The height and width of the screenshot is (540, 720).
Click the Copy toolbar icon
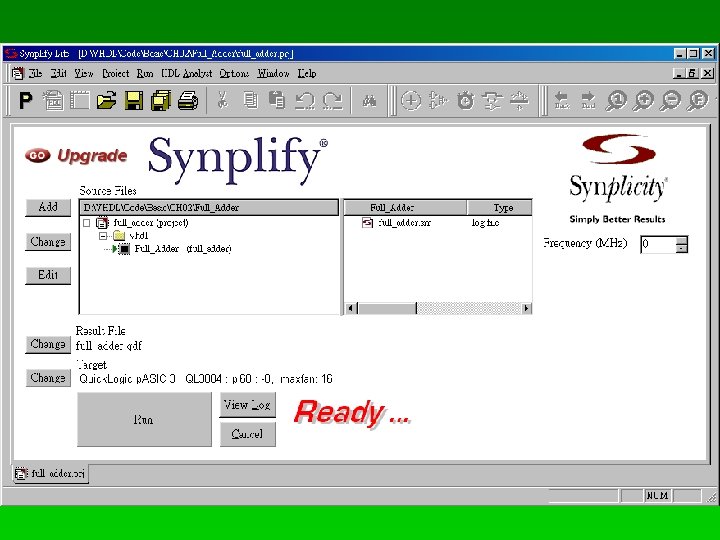point(250,101)
